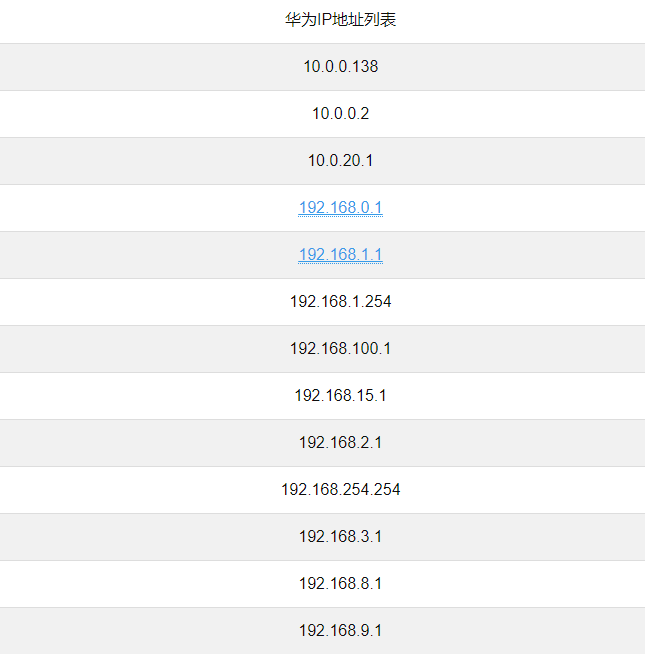Select the IP address 192.168.100.1
The image size is (645, 654).
[x=340, y=349]
